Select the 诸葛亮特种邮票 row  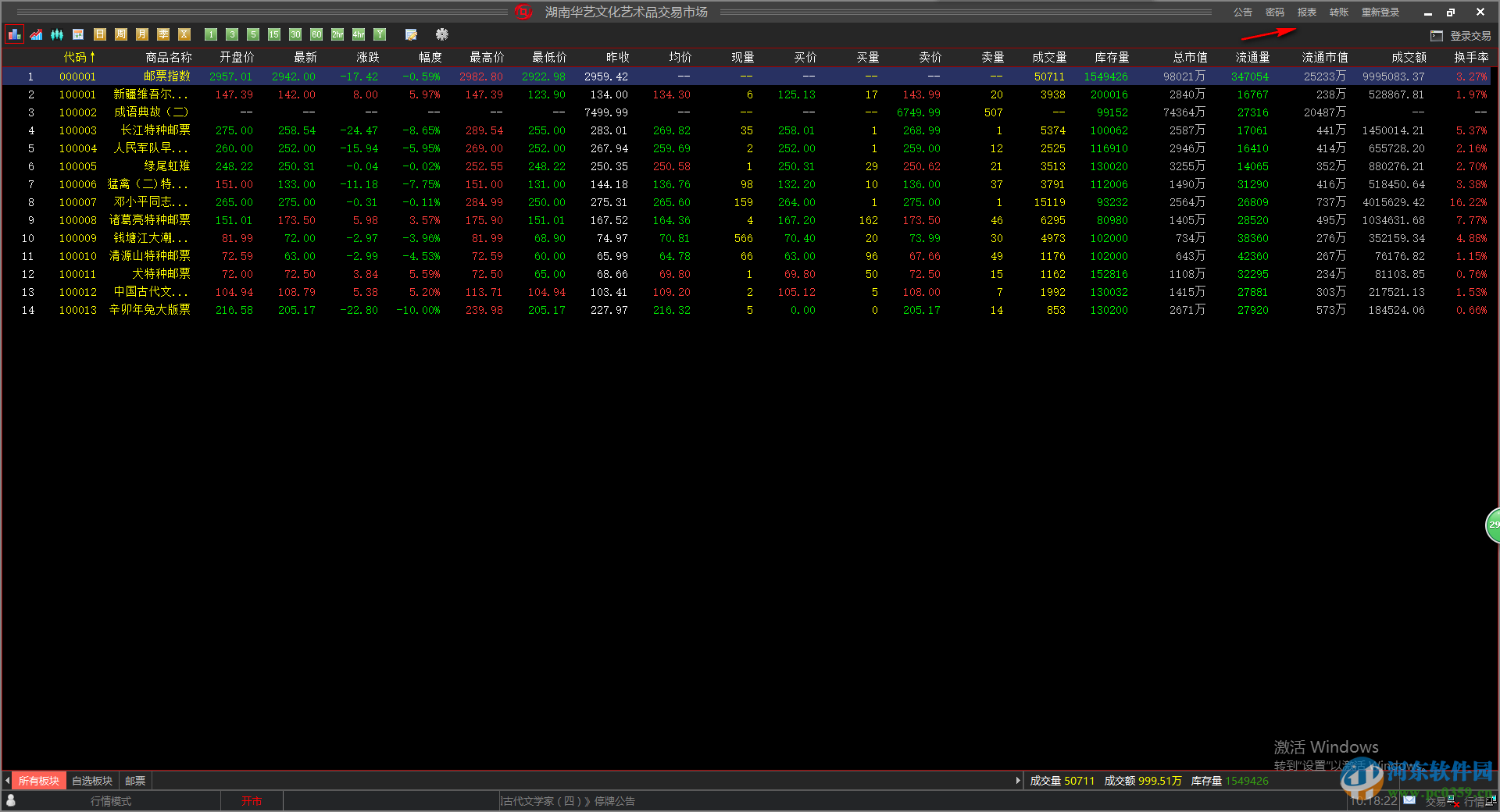pyautogui.click(x=746, y=220)
